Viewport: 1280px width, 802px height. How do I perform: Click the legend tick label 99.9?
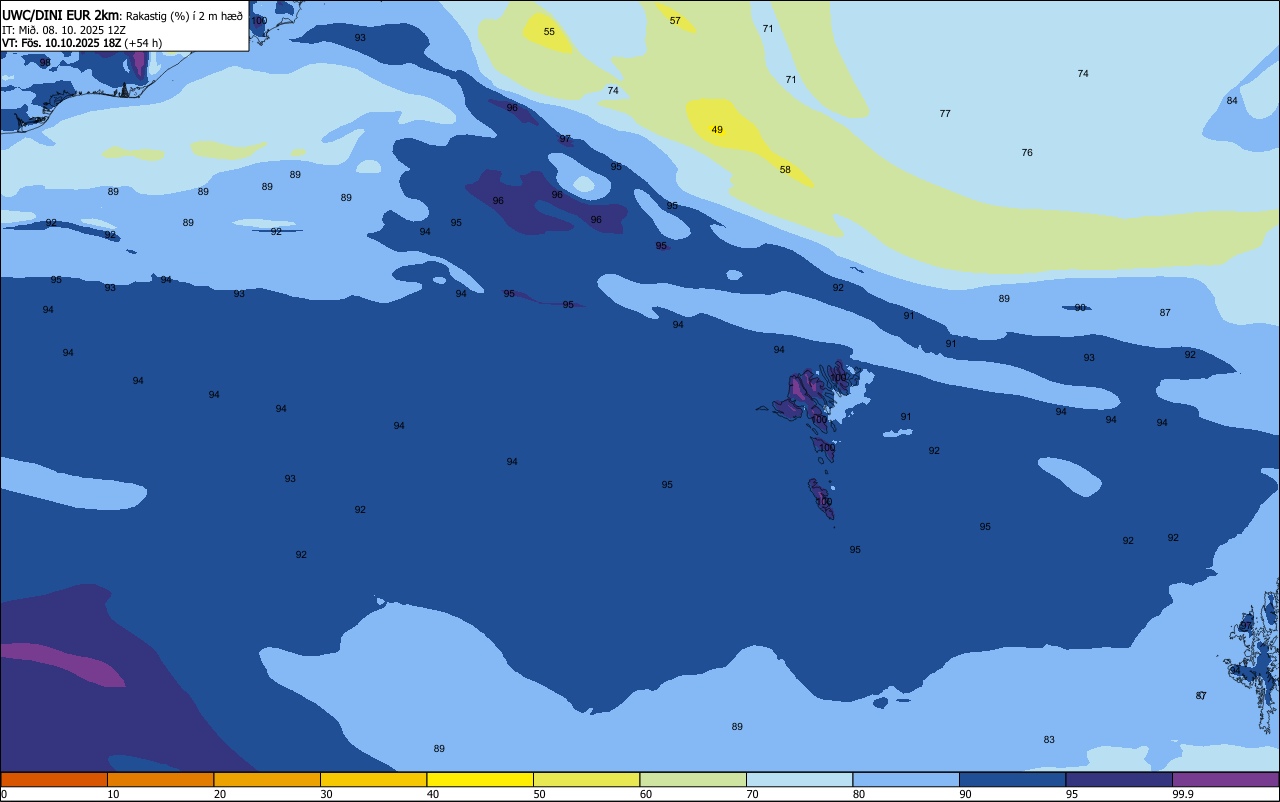point(1183,794)
